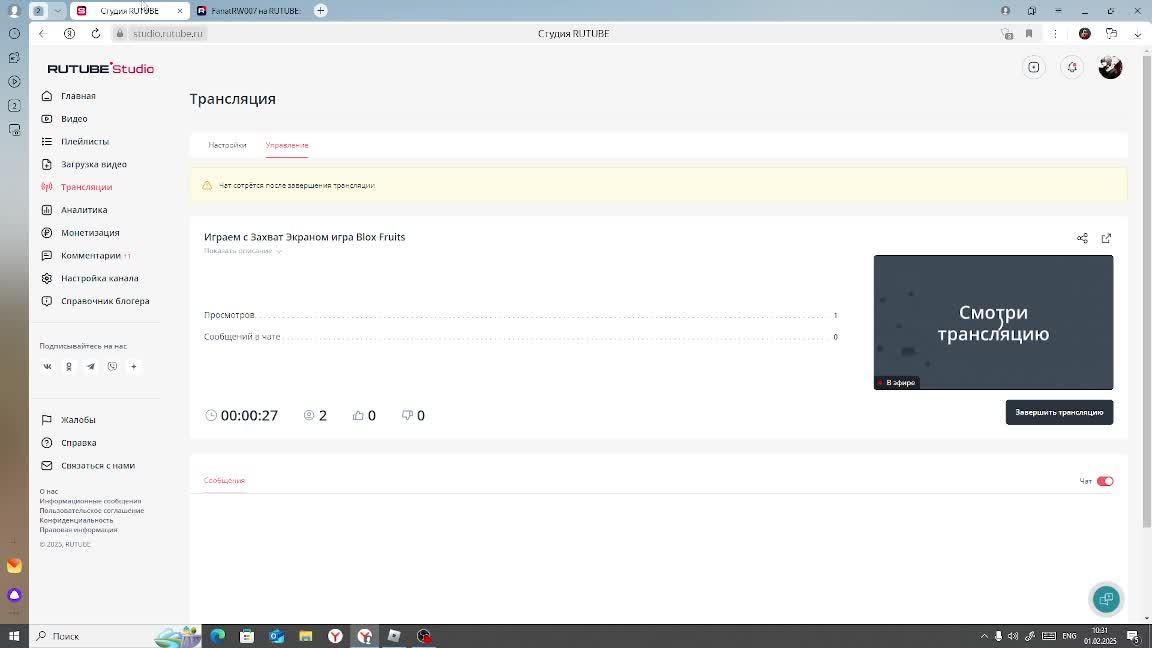1152x648 pixels.
Task: Click thumbs up likes icon
Action: pos(358,416)
